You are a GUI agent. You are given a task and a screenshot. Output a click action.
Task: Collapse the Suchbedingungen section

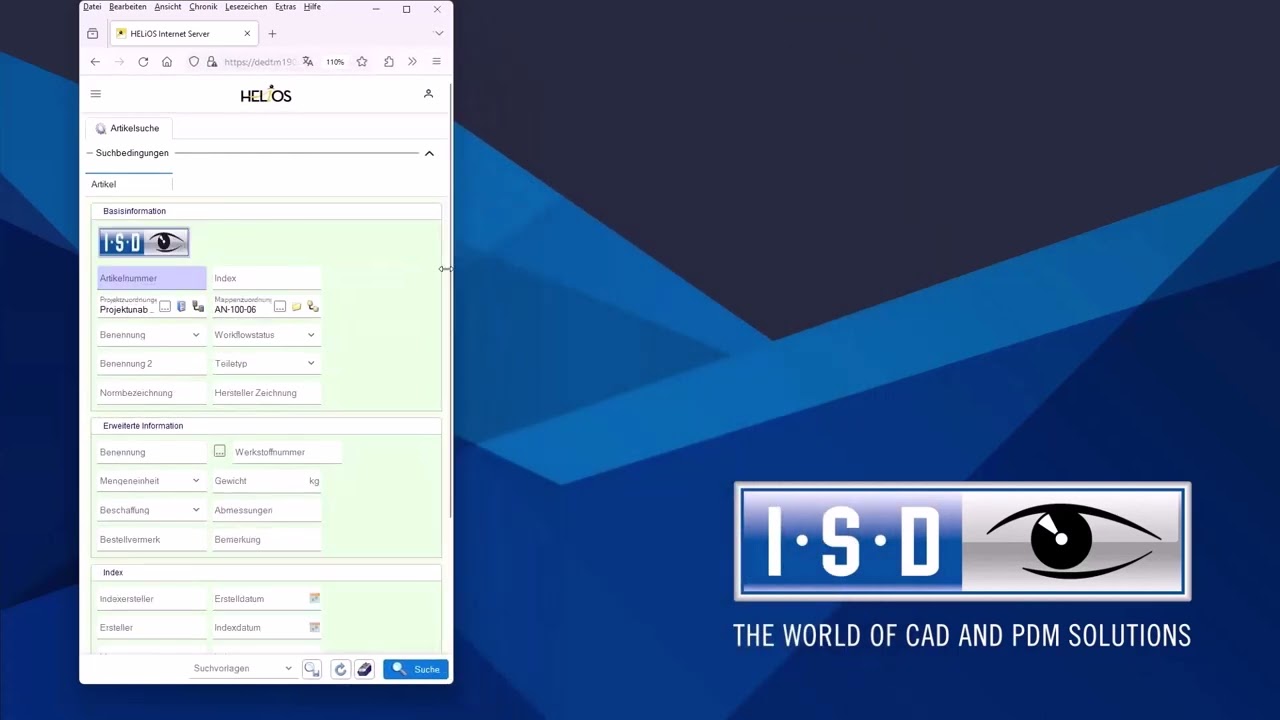point(429,153)
